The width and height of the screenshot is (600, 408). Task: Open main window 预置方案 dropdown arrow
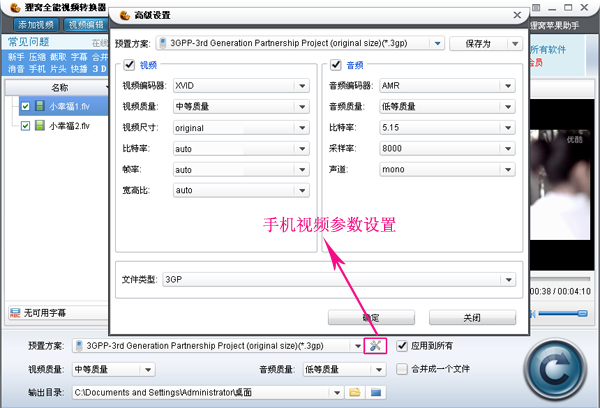(x=357, y=346)
